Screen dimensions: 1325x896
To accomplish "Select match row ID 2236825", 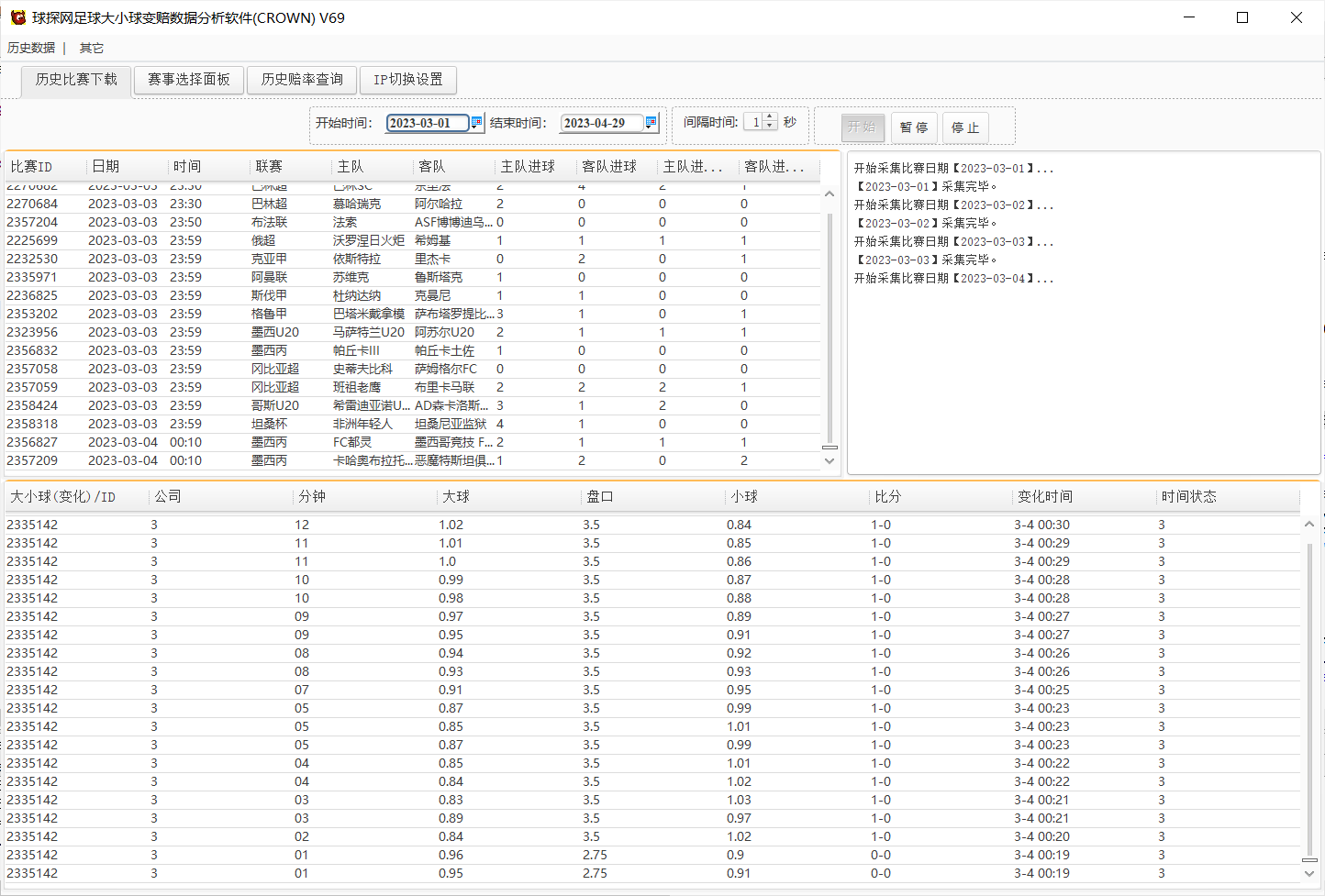I will click(x=411, y=295).
